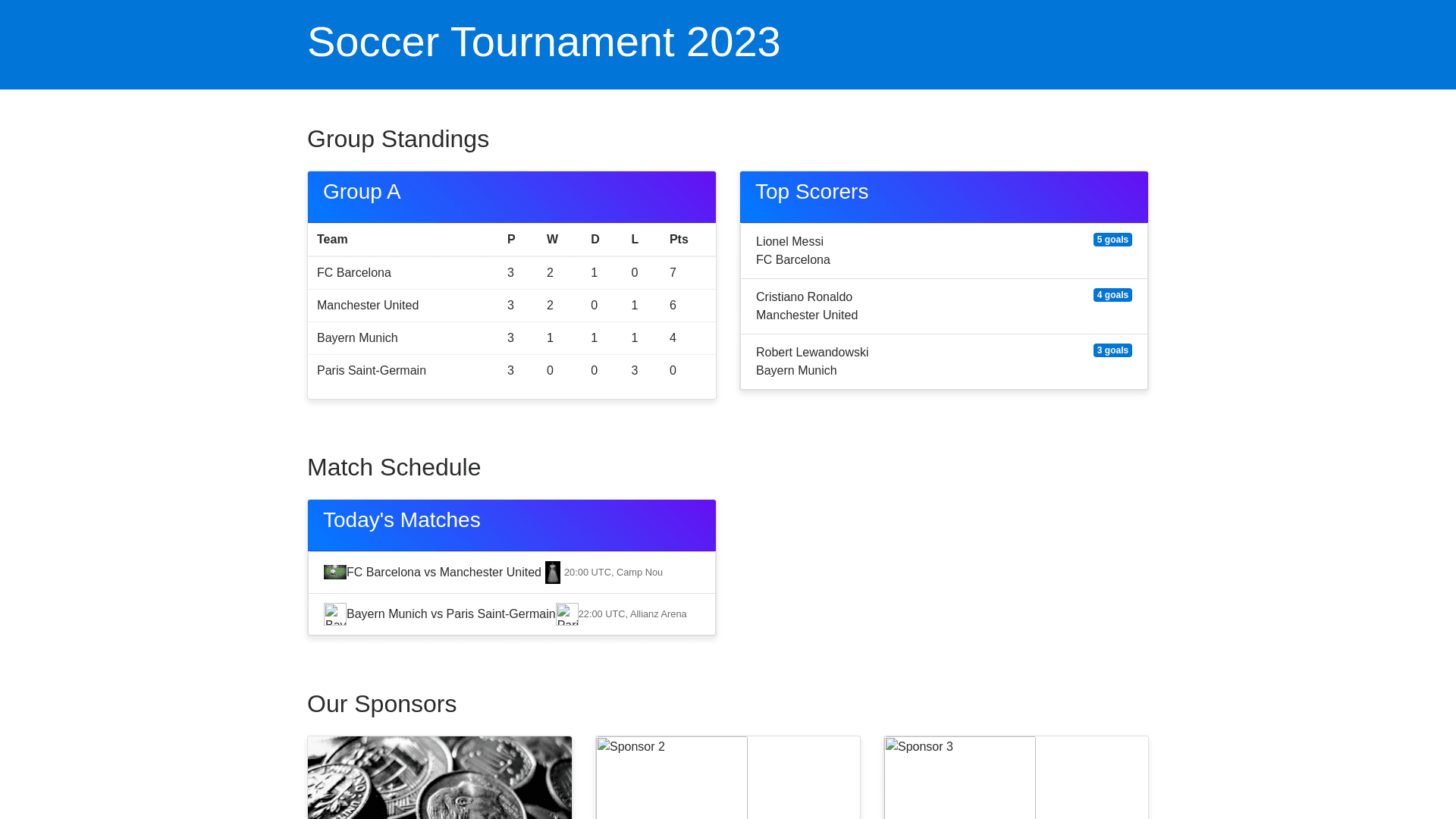1456x819 pixels.
Task: Click the FC Barcelona team logo icon
Action: 334,572
